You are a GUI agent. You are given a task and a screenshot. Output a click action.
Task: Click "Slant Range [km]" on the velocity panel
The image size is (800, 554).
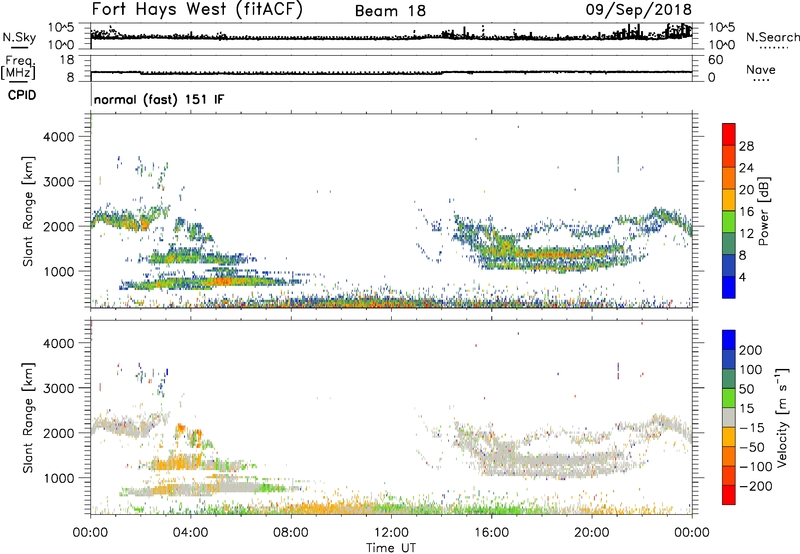click(x=28, y=418)
